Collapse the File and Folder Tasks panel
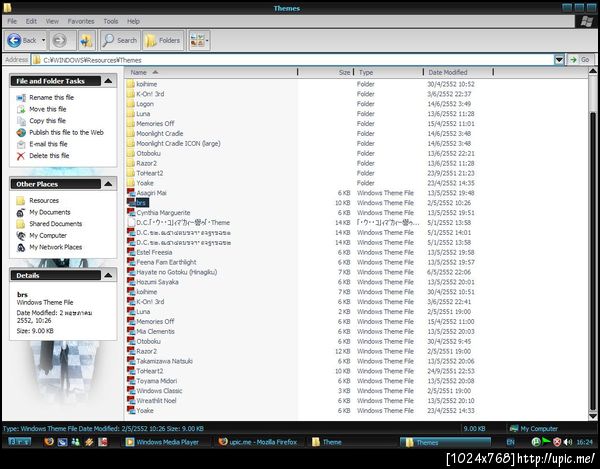 click(108, 81)
